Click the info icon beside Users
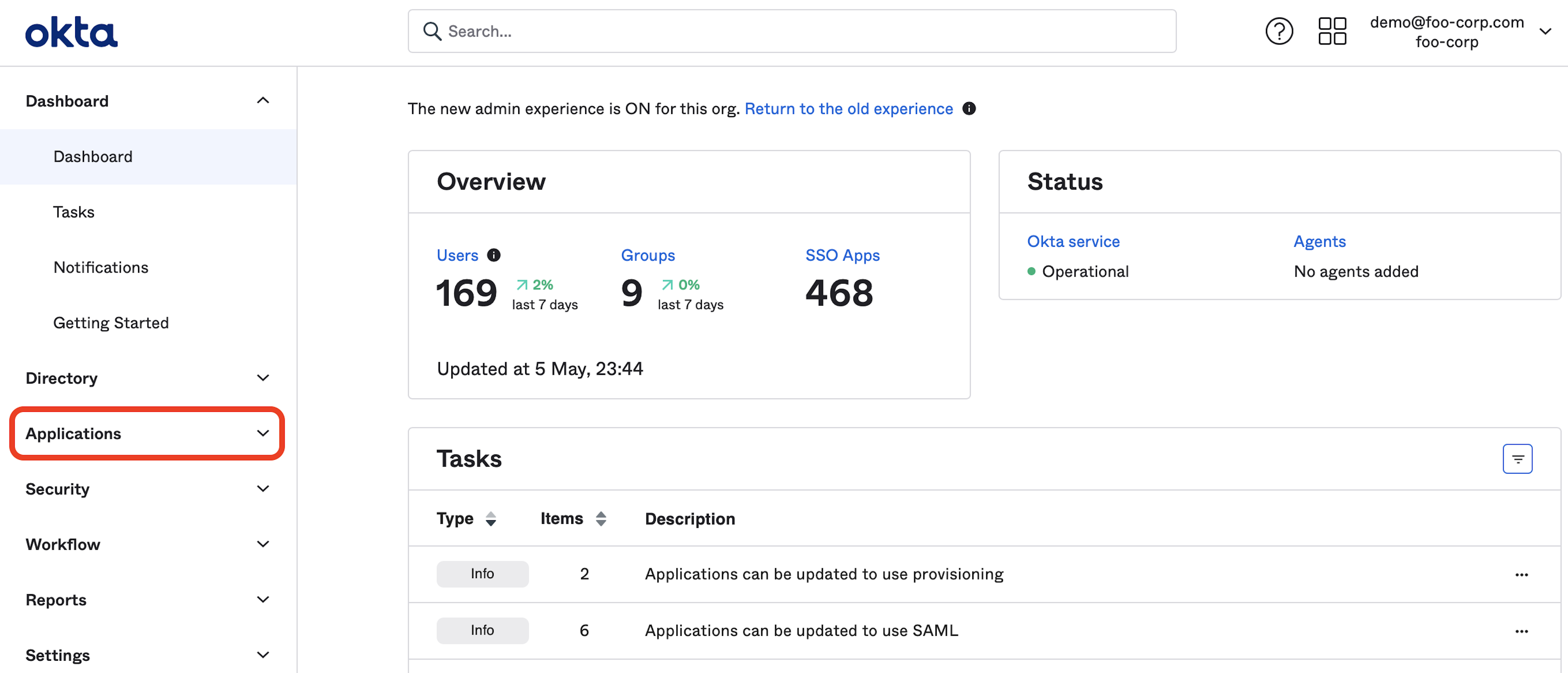 pyautogui.click(x=494, y=255)
